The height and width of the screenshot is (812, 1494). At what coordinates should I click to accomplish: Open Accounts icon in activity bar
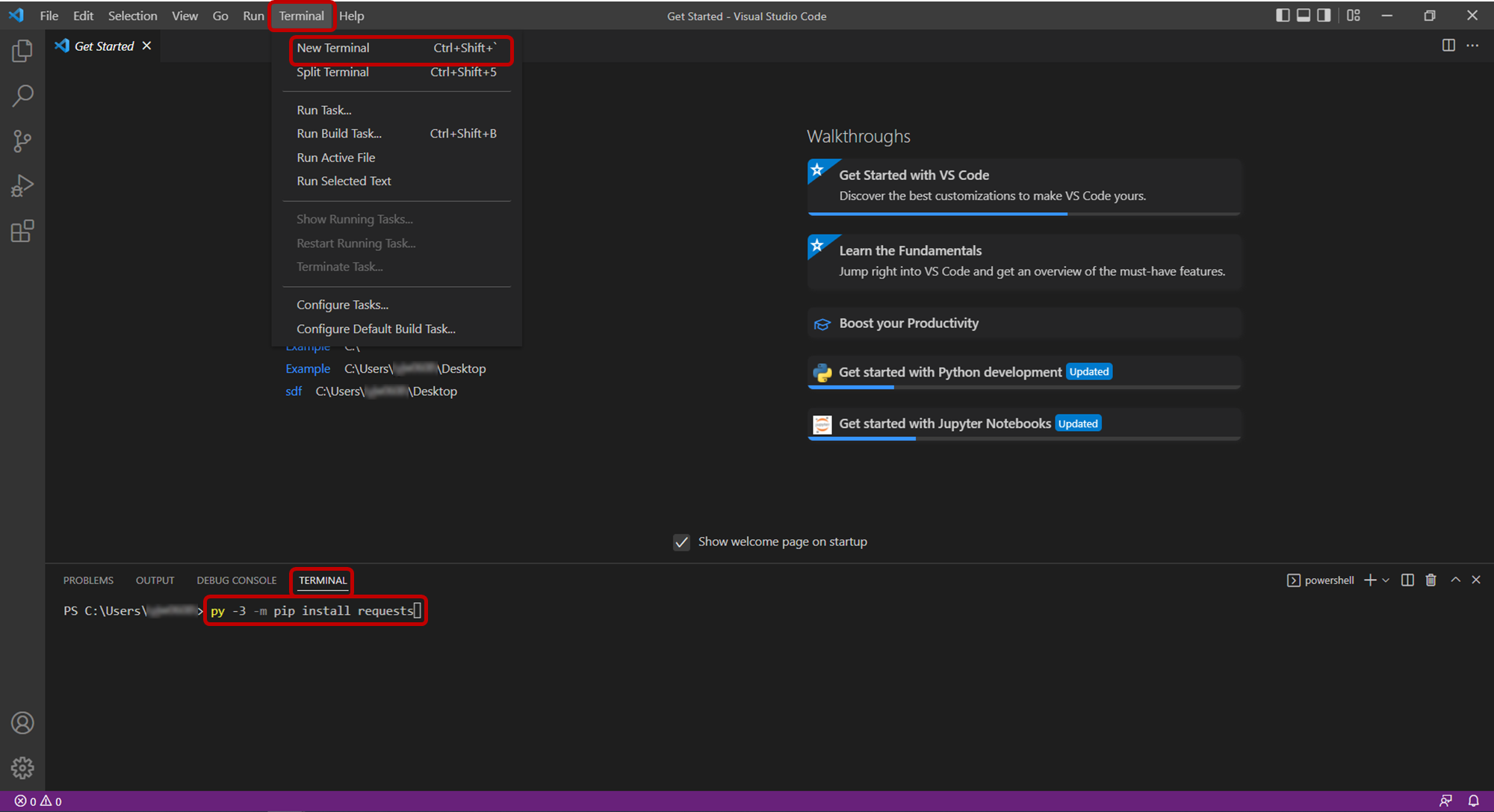22,723
